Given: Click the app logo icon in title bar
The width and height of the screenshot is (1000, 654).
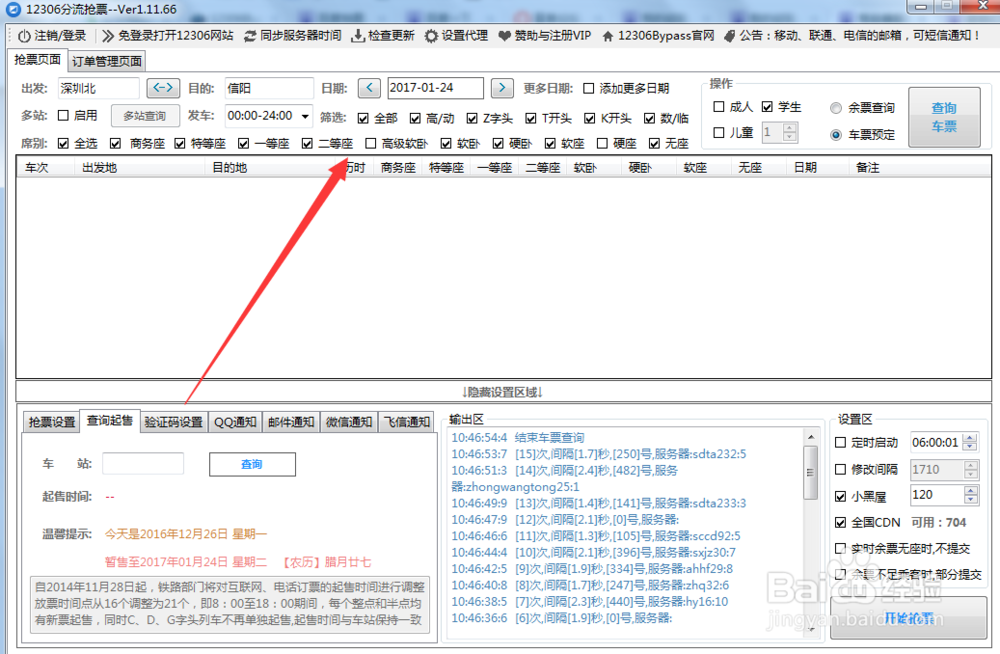Looking at the screenshot, I should click(x=13, y=9).
